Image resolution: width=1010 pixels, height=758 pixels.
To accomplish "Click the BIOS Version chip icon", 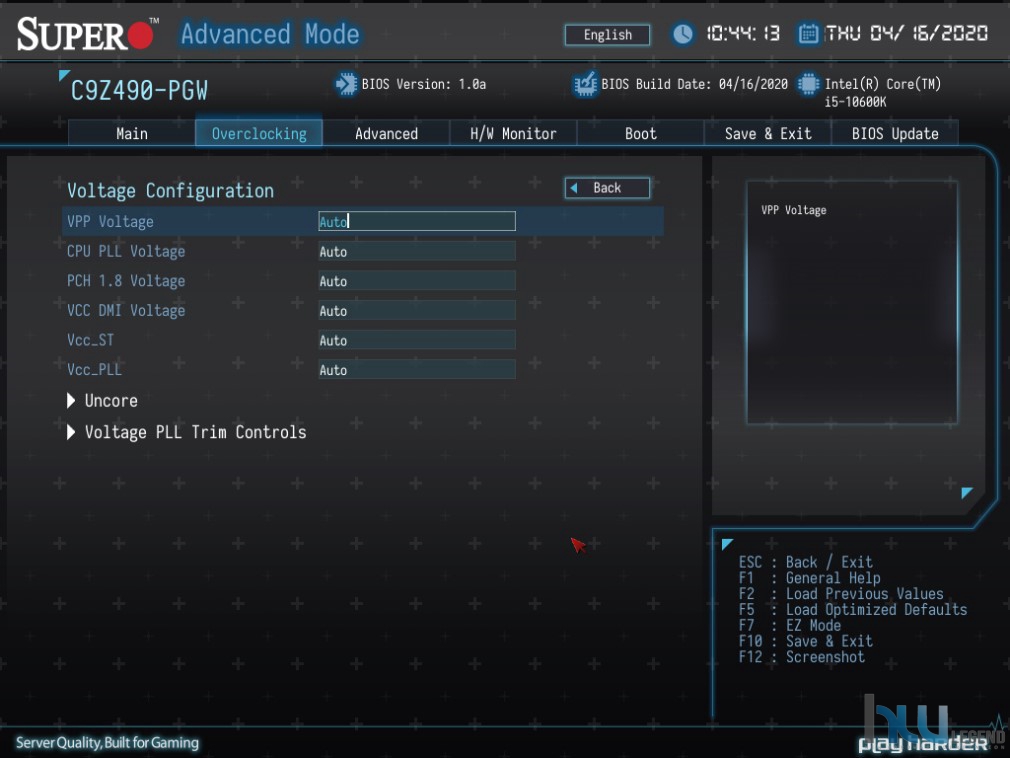I will coord(346,84).
